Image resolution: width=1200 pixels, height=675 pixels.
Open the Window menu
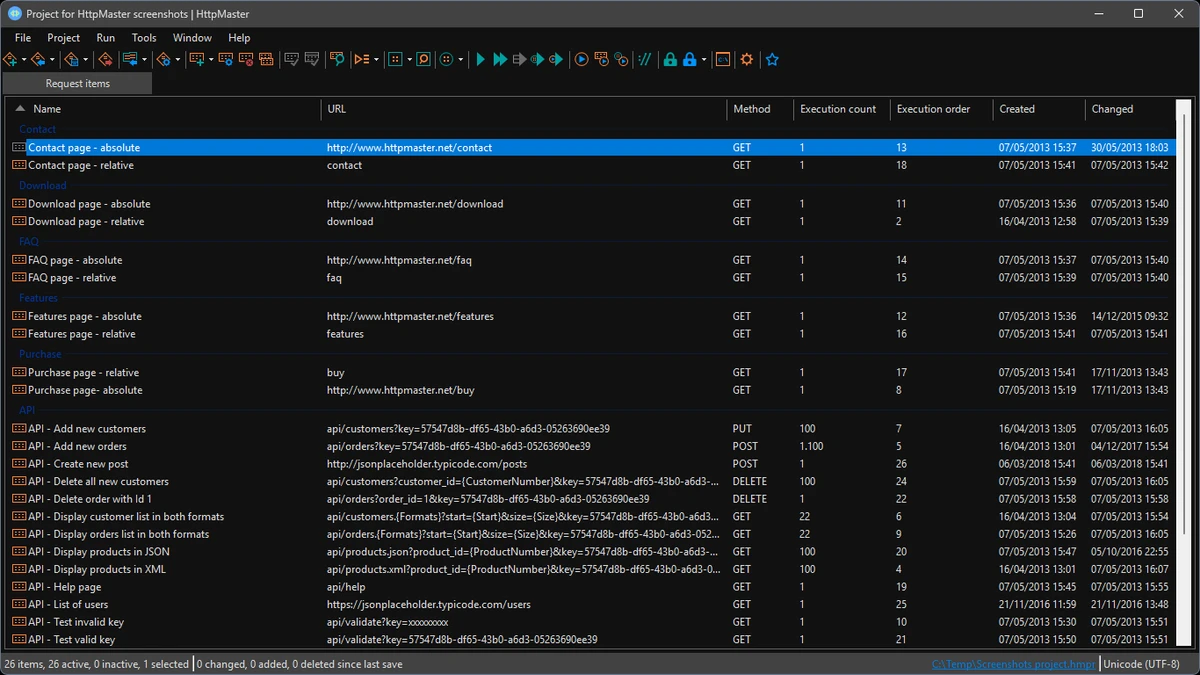(192, 38)
